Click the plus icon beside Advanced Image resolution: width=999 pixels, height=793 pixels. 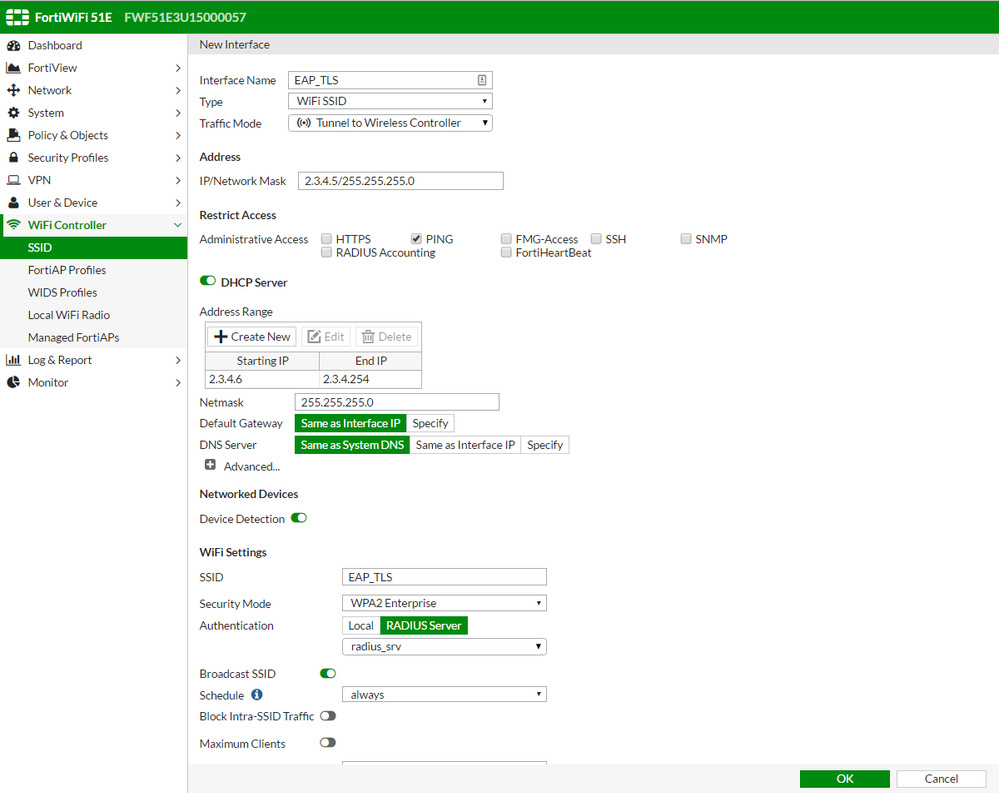click(x=210, y=465)
